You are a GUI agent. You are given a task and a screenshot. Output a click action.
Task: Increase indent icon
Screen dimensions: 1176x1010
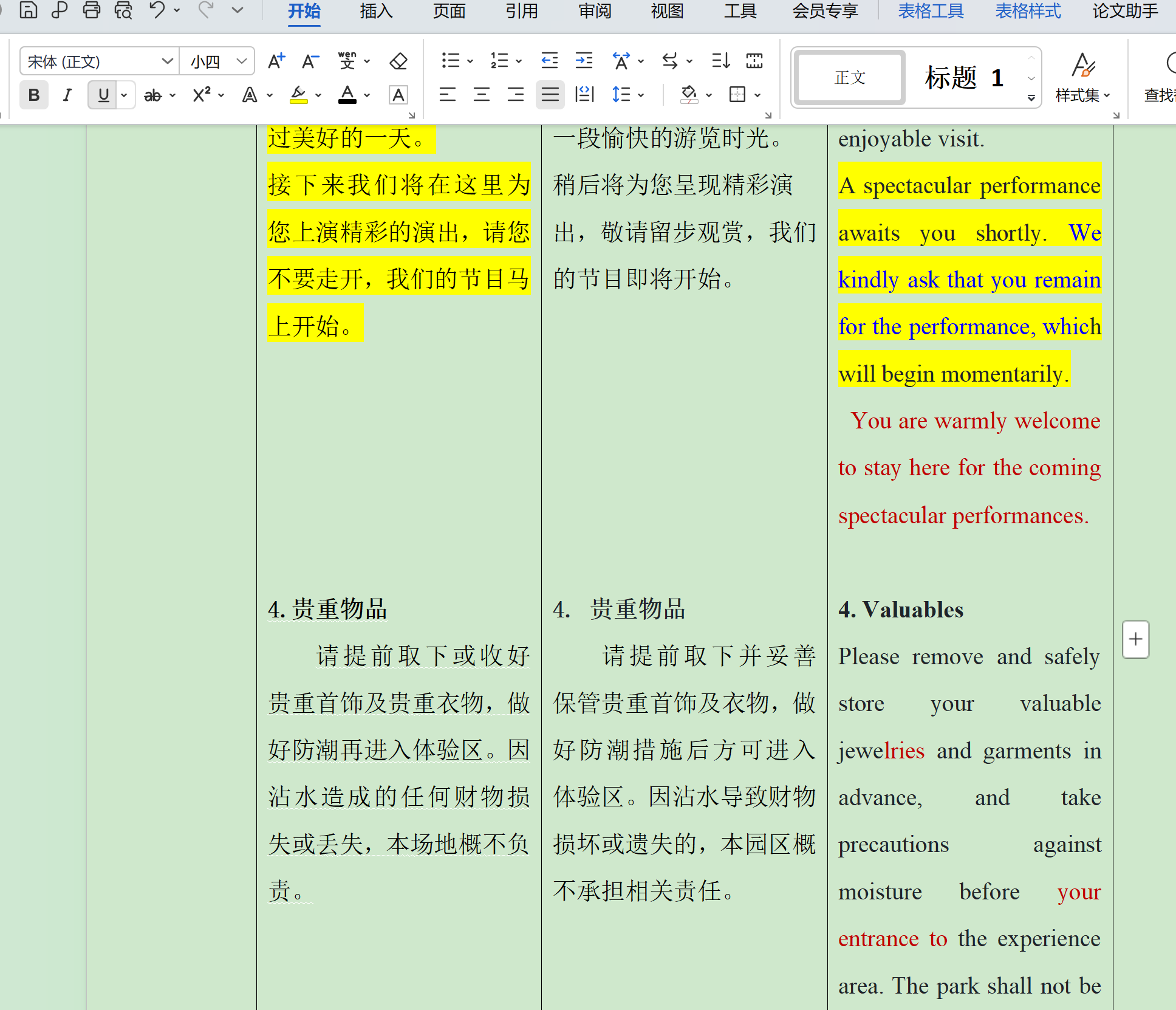coord(584,61)
